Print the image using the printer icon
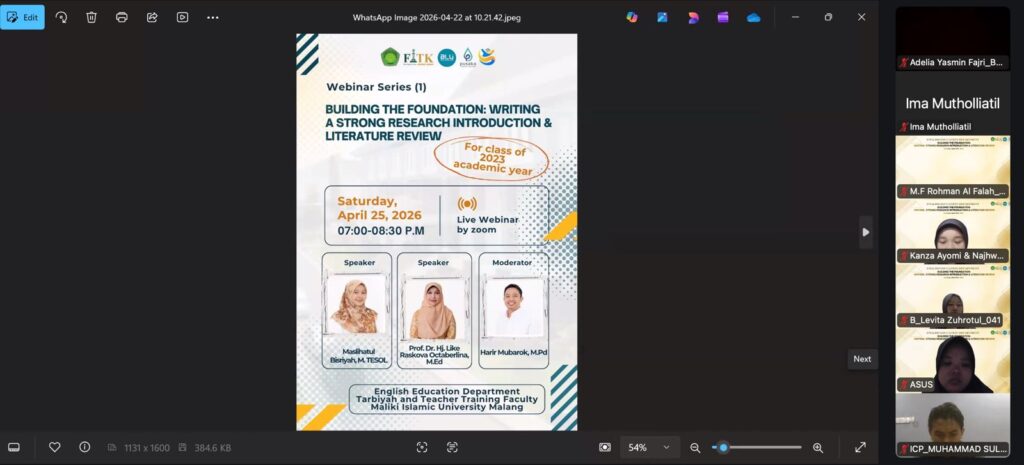The image size is (1024, 465). (121, 17)
